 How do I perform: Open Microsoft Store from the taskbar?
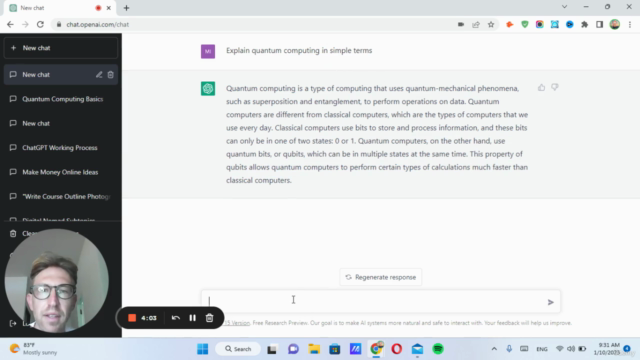click(335, 349)
